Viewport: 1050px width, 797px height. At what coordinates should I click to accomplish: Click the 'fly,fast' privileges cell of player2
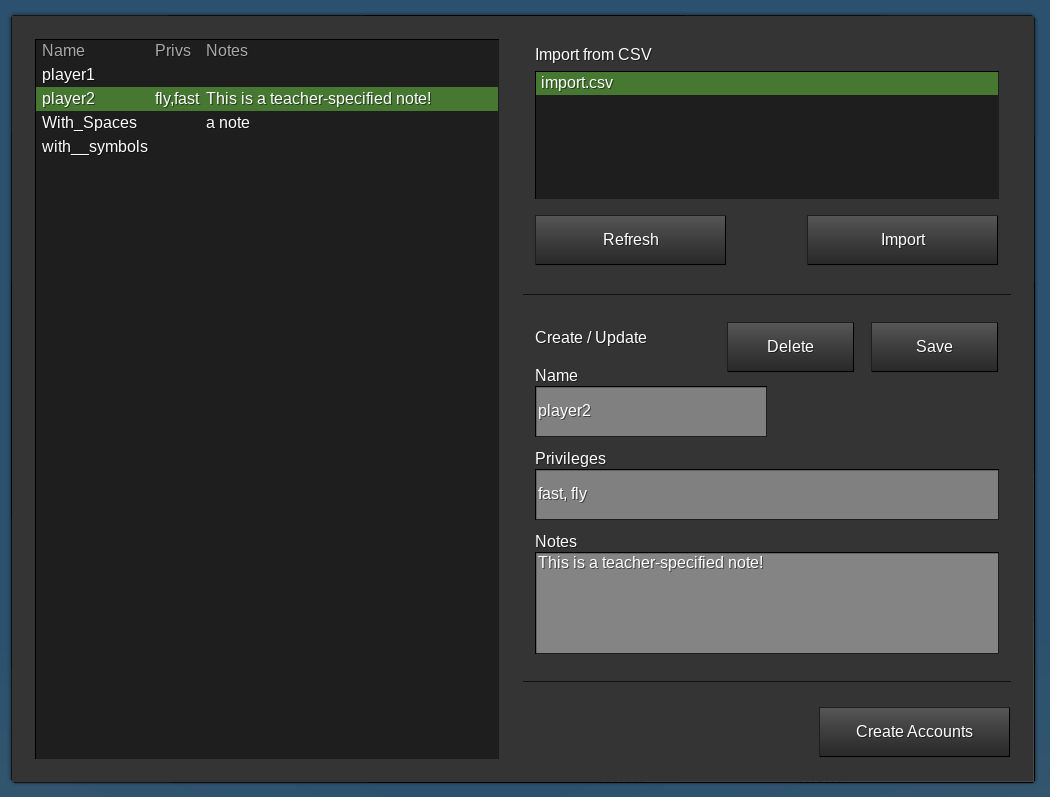tap(177, 99)
